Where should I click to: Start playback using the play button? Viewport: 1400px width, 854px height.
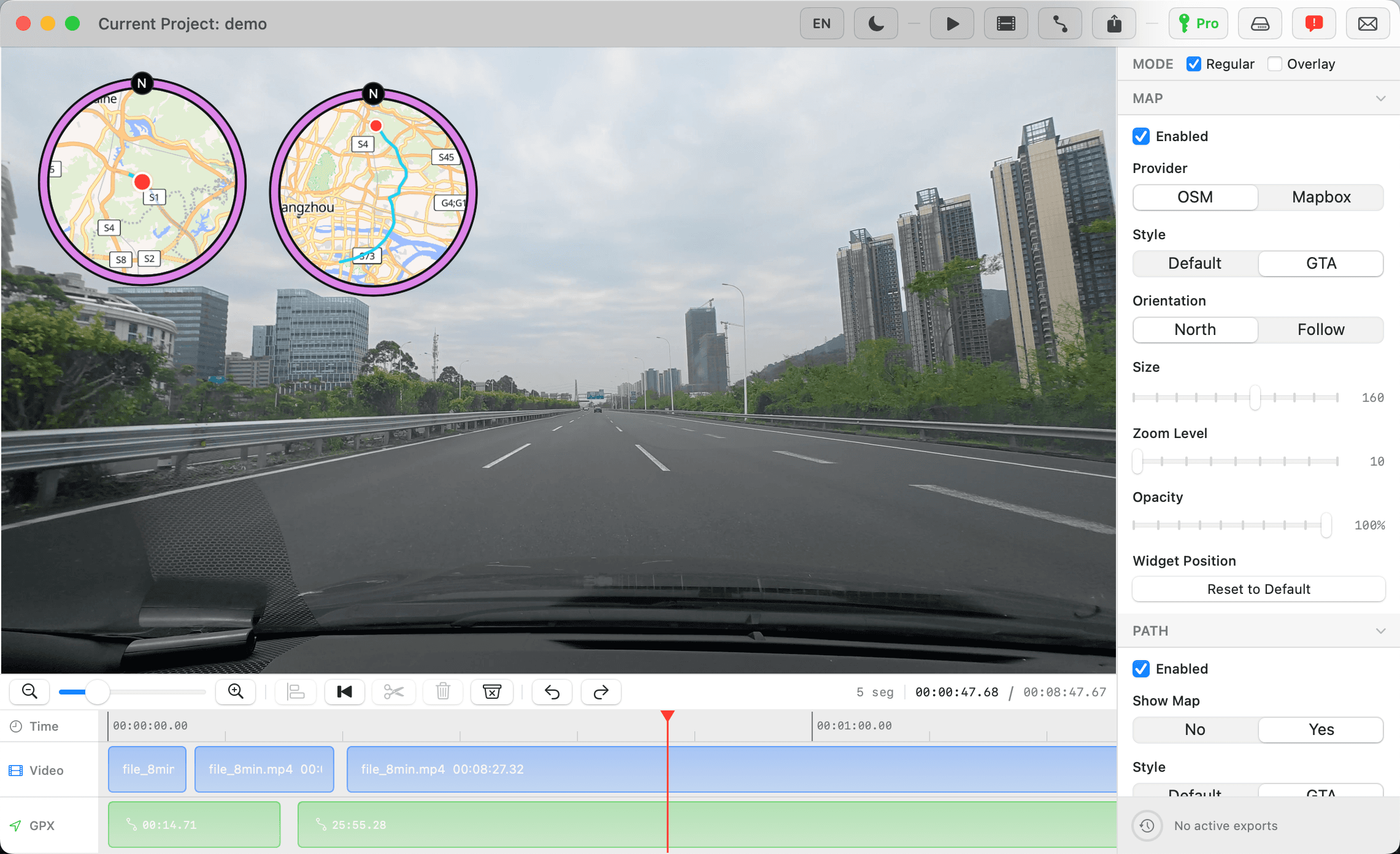952,24
